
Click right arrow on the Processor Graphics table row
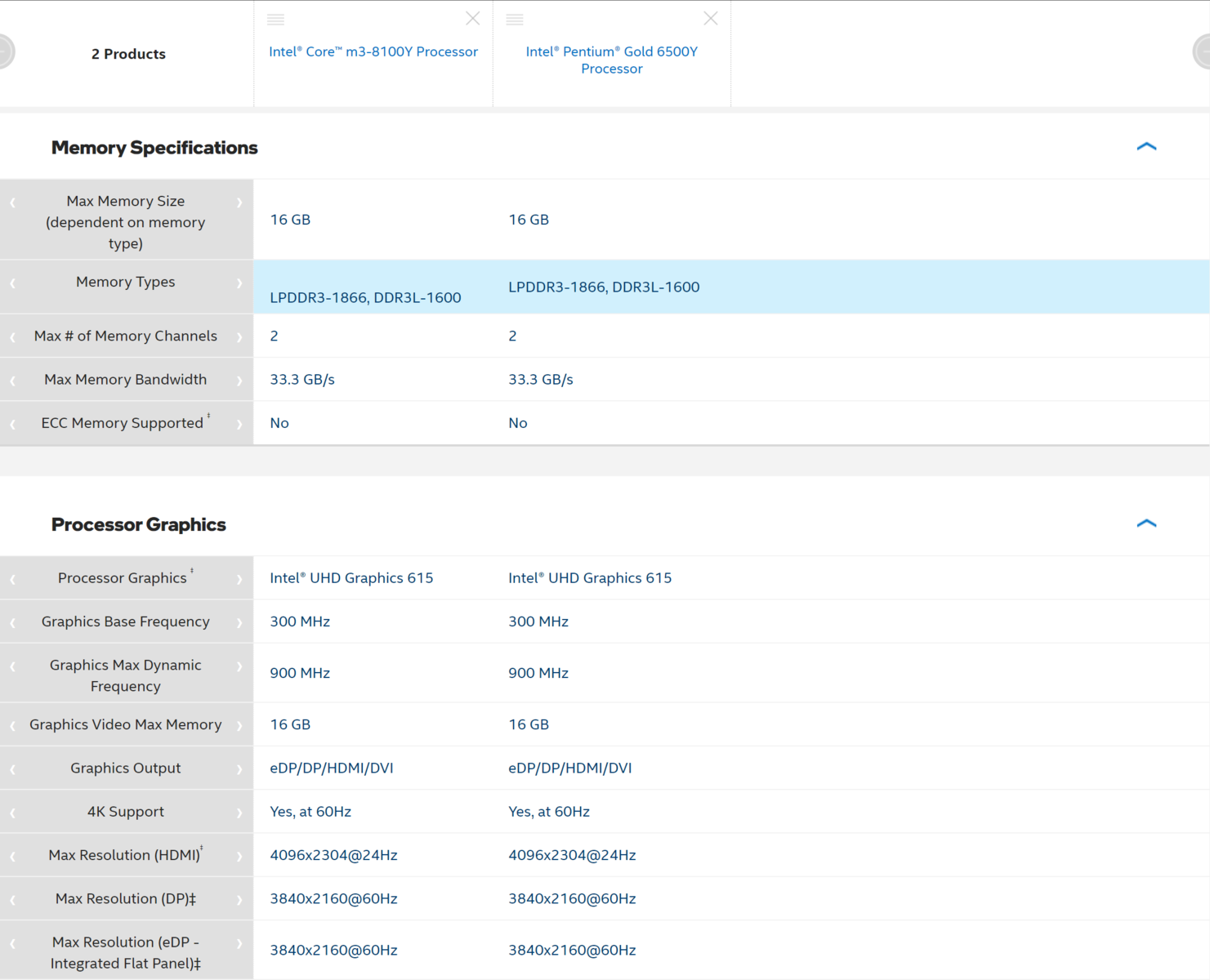(x=239, y=579)
